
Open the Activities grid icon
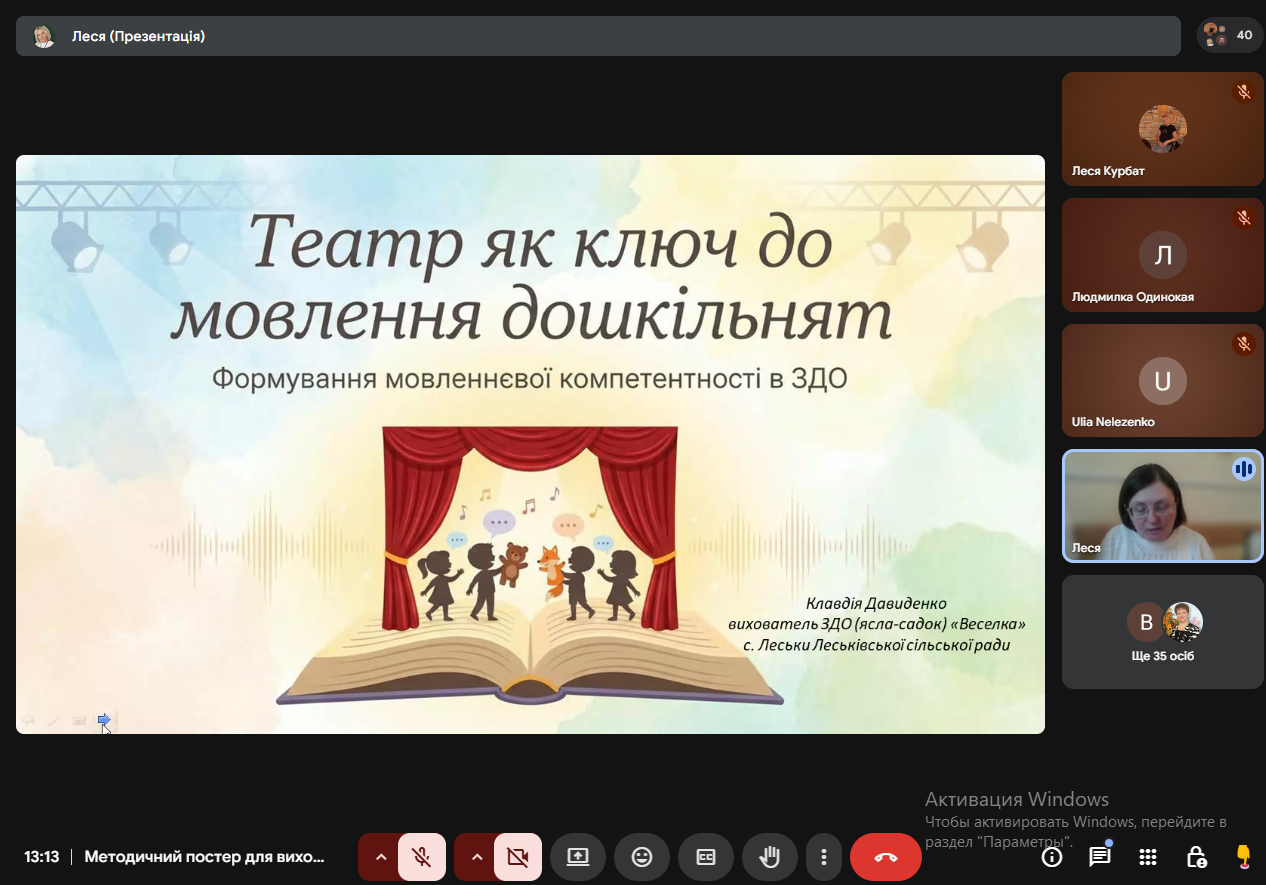pos(1148,857)
